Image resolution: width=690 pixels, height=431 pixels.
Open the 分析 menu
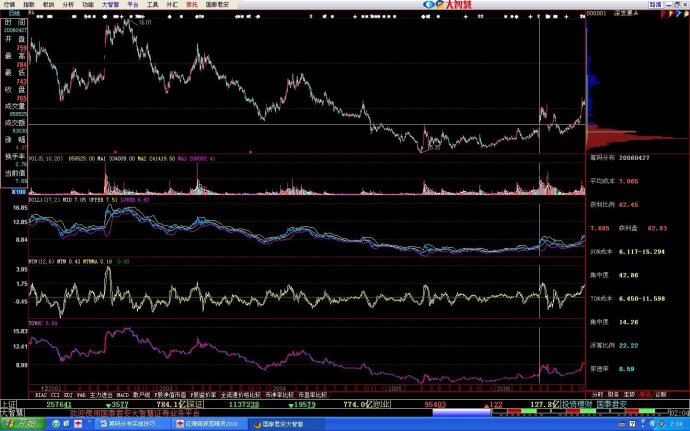point(68,4)
